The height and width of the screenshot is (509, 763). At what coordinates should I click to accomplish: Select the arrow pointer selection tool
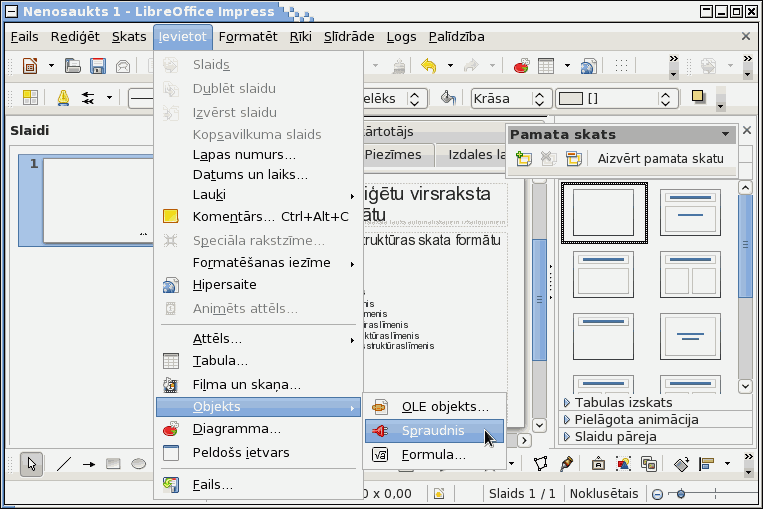pyautogui.click(x=32, y=464)
